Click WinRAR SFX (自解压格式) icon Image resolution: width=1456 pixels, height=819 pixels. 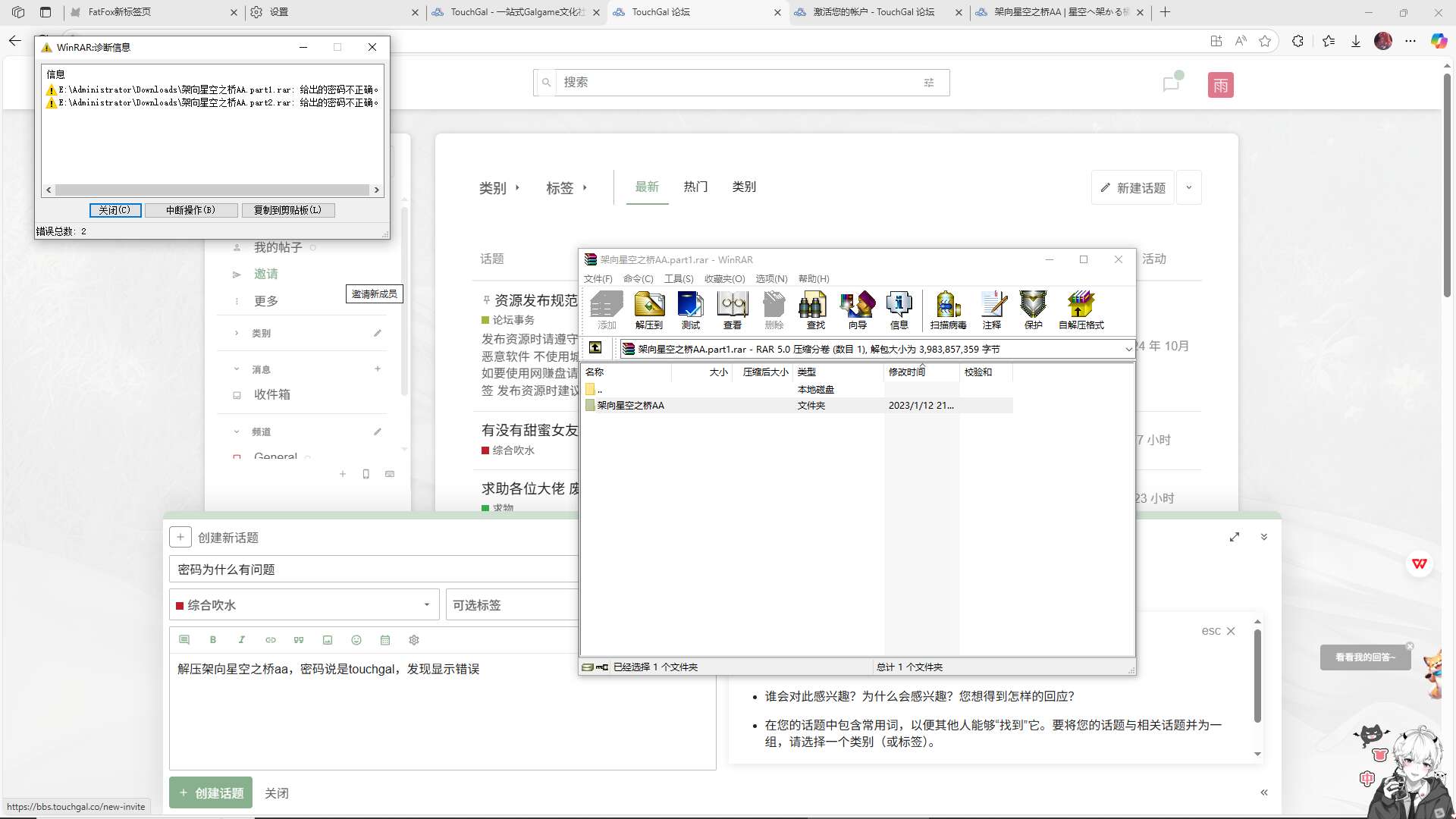[1081, 310]
